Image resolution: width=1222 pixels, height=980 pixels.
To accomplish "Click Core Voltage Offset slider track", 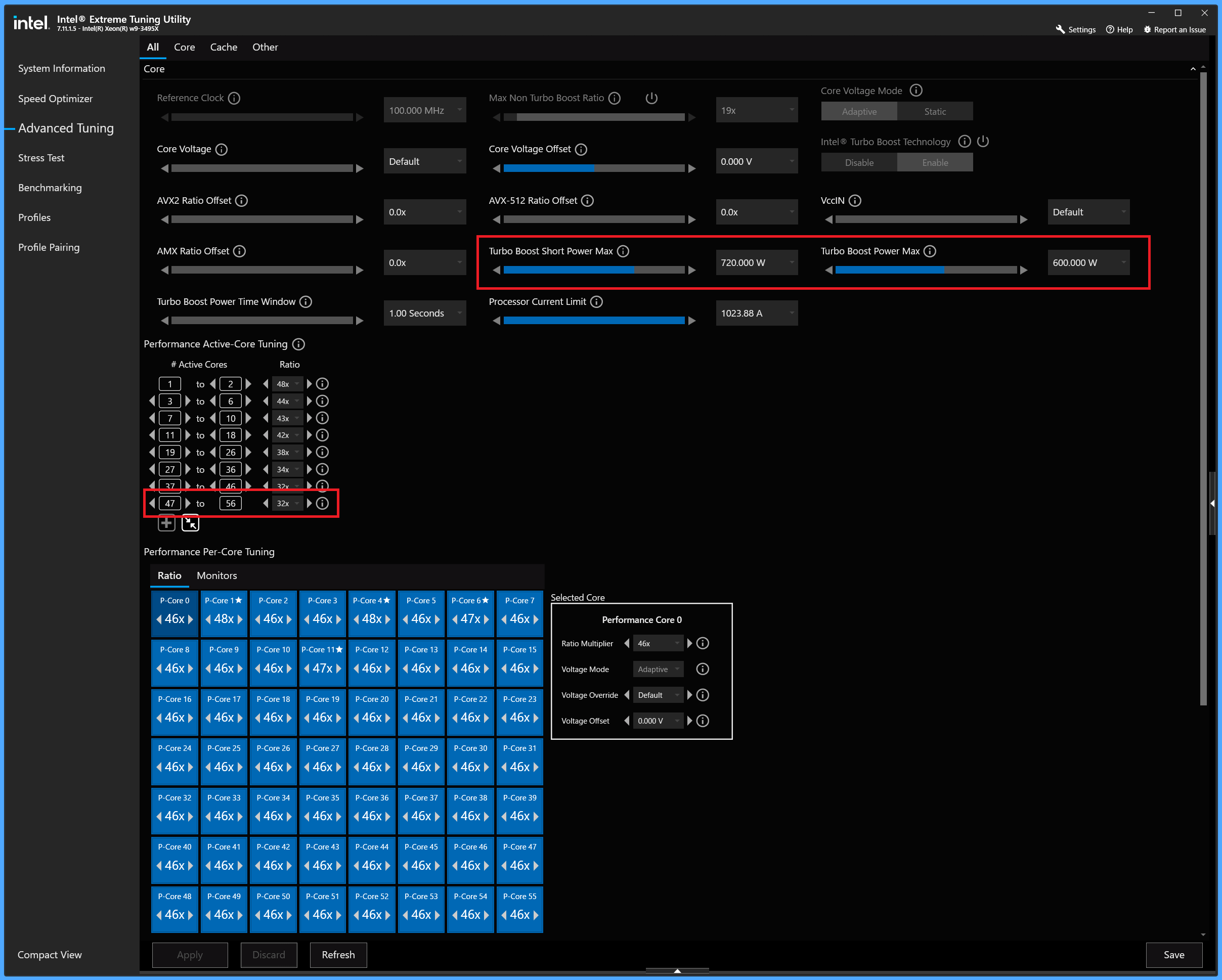I will pyautogui.click(x=594, y=168).
